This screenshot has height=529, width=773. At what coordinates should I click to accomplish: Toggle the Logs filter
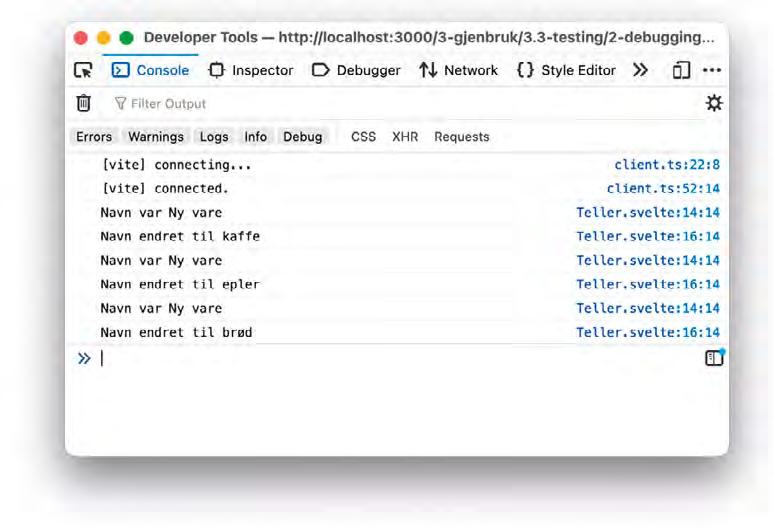(x=214, y=137)
